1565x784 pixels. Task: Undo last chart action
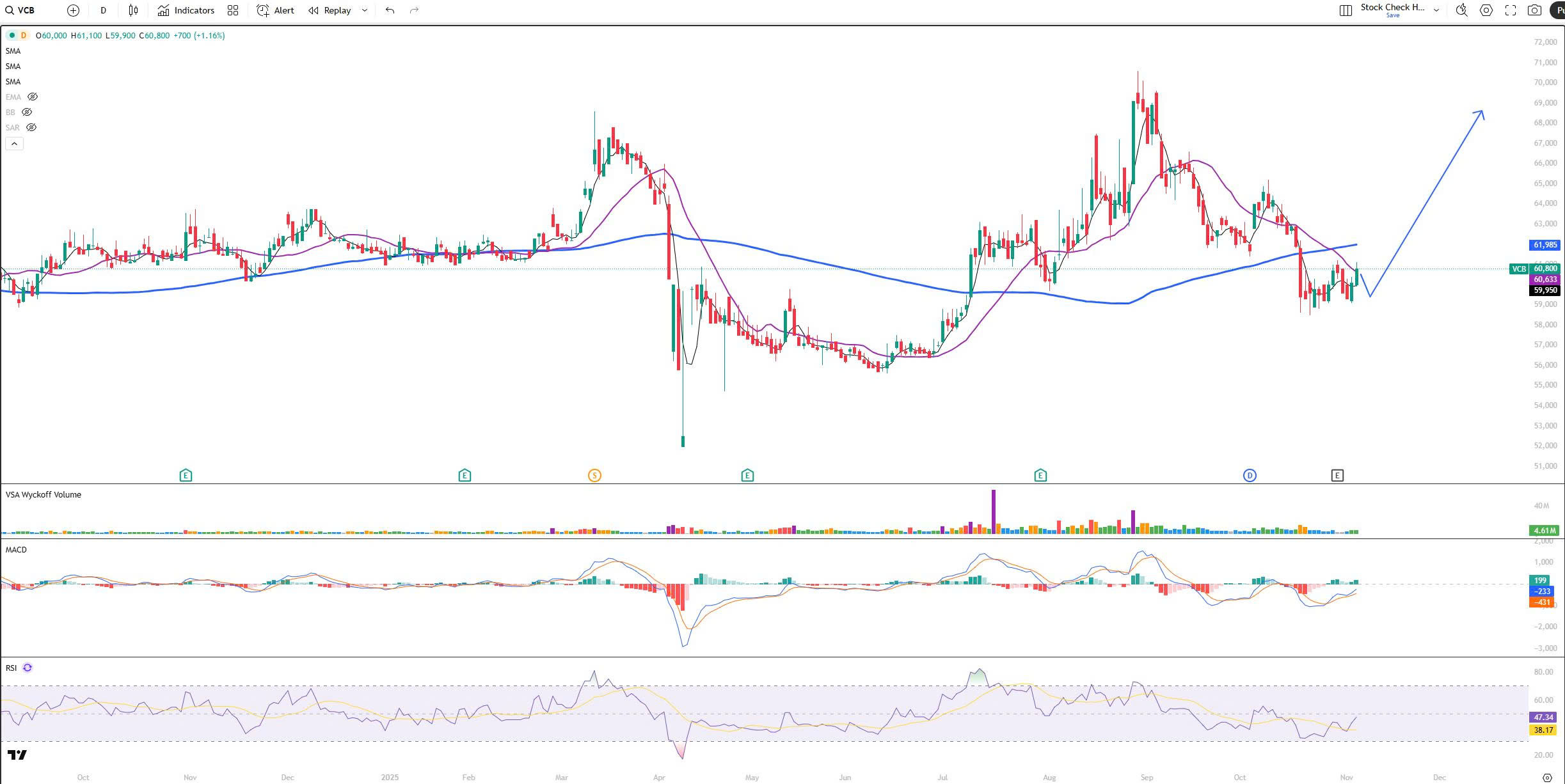click(390, 10)
